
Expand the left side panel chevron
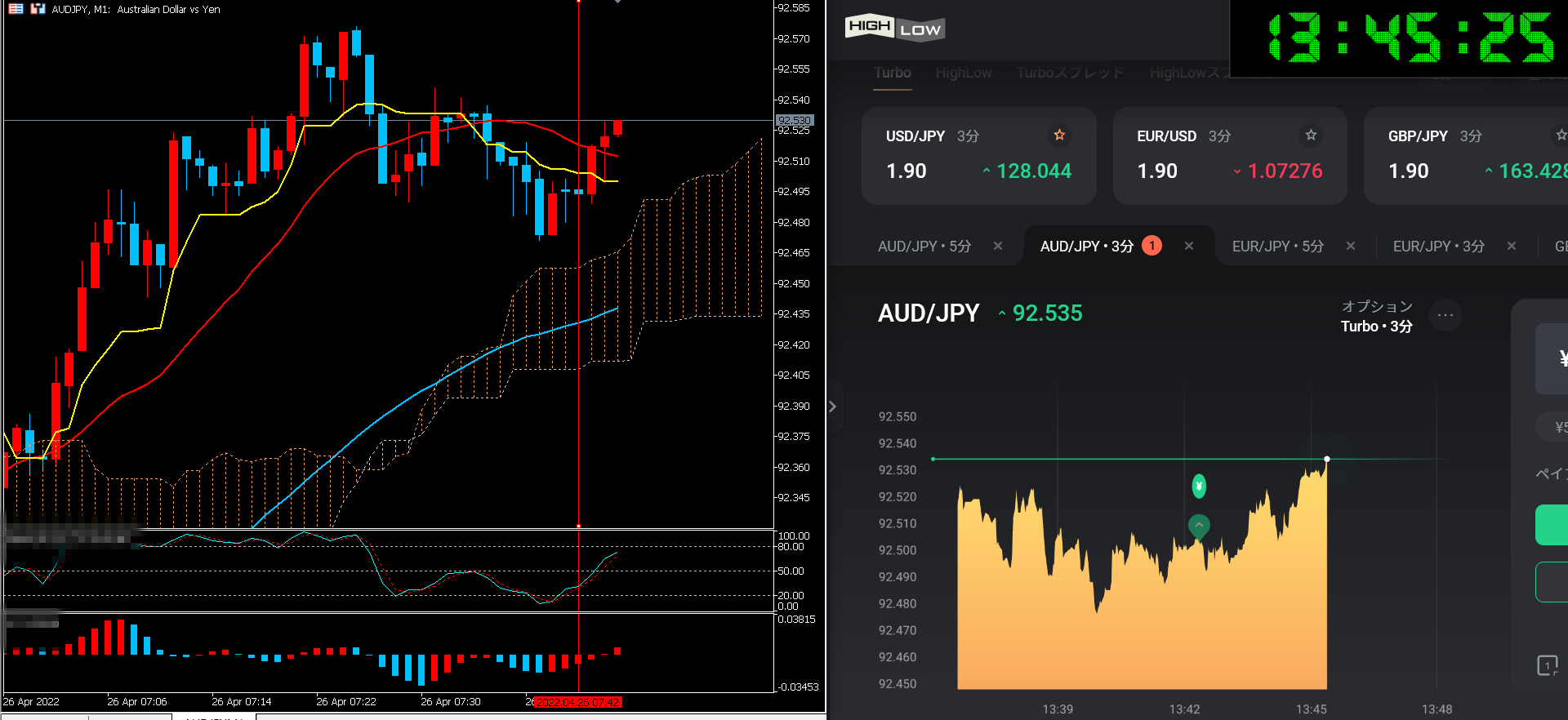[x=832, y=407]
